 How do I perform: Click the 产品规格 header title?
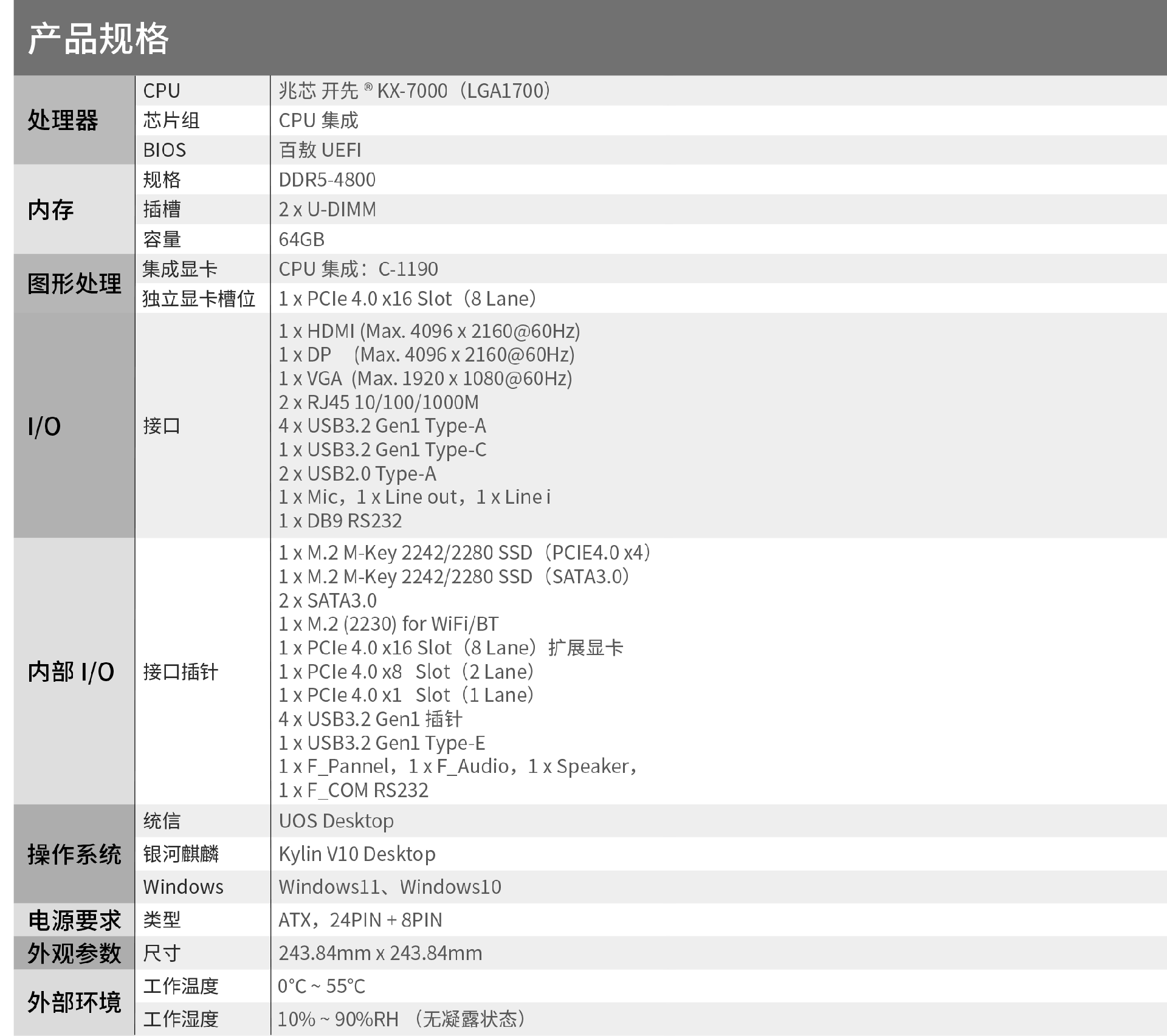coord(98,38)
